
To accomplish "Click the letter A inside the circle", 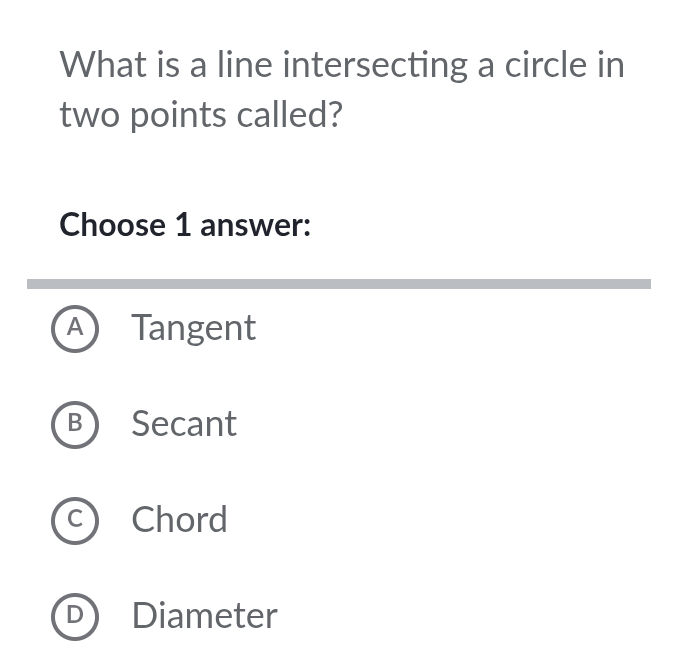I will click(x=74, y=328).
